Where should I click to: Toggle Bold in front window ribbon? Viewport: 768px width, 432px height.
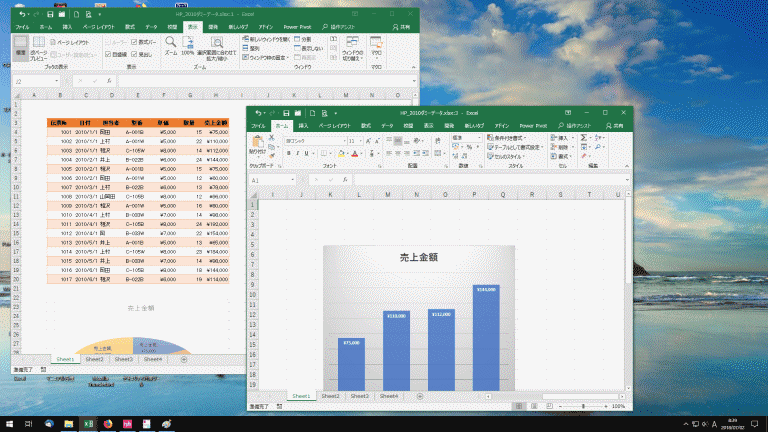(288, 154)
